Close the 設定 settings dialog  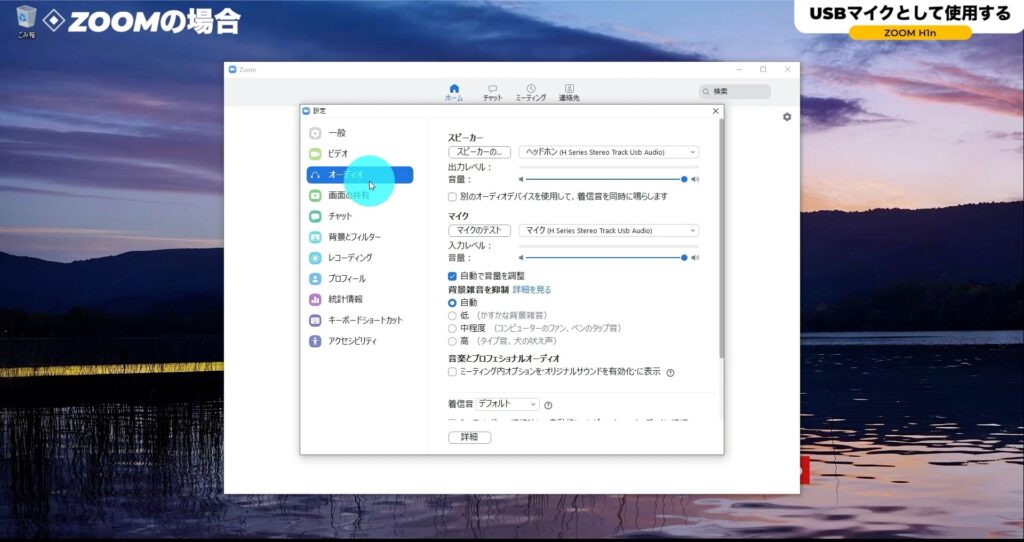715,111
